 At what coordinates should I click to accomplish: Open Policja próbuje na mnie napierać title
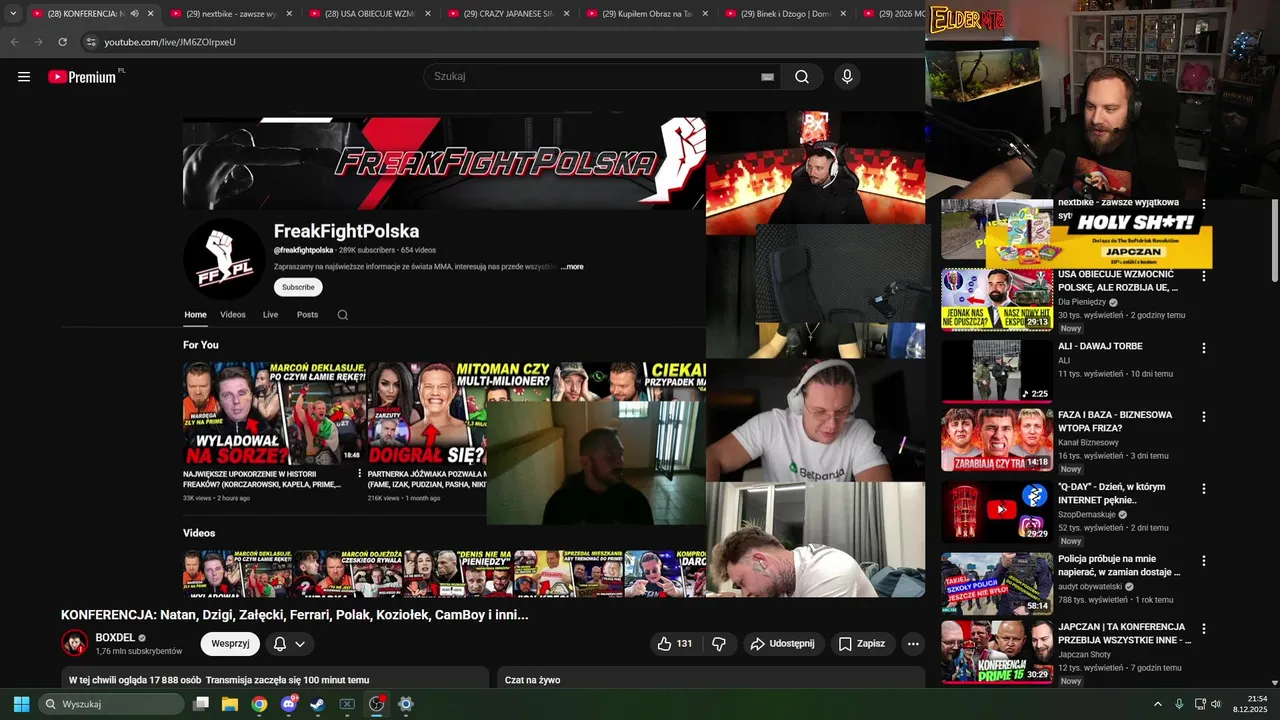[x=1119, y=565]
